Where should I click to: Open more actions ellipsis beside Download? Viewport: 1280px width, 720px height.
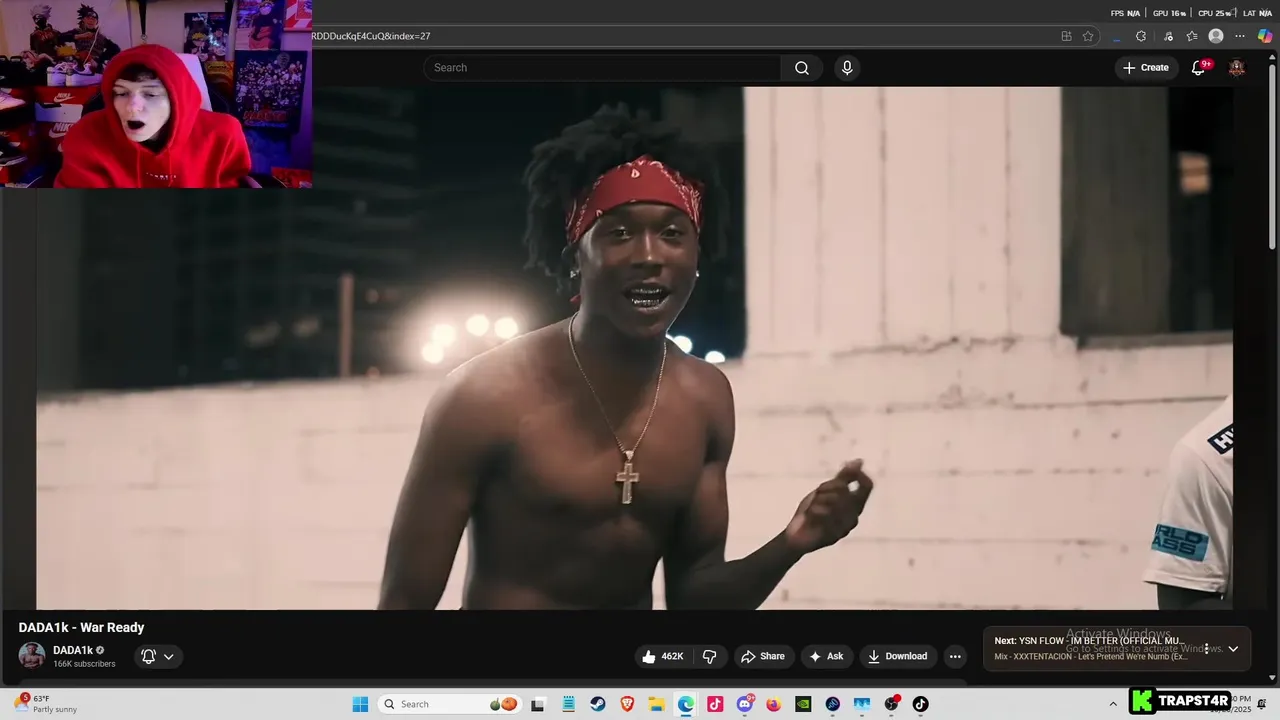click(x=955, y=656)
